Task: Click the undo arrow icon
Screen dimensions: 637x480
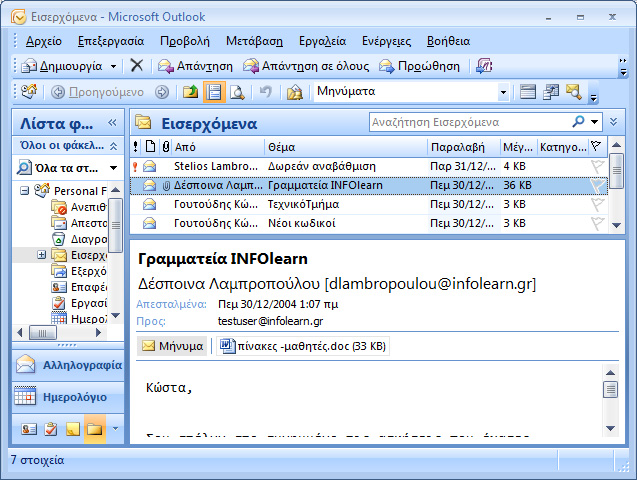Action: [x=266, y=92]
